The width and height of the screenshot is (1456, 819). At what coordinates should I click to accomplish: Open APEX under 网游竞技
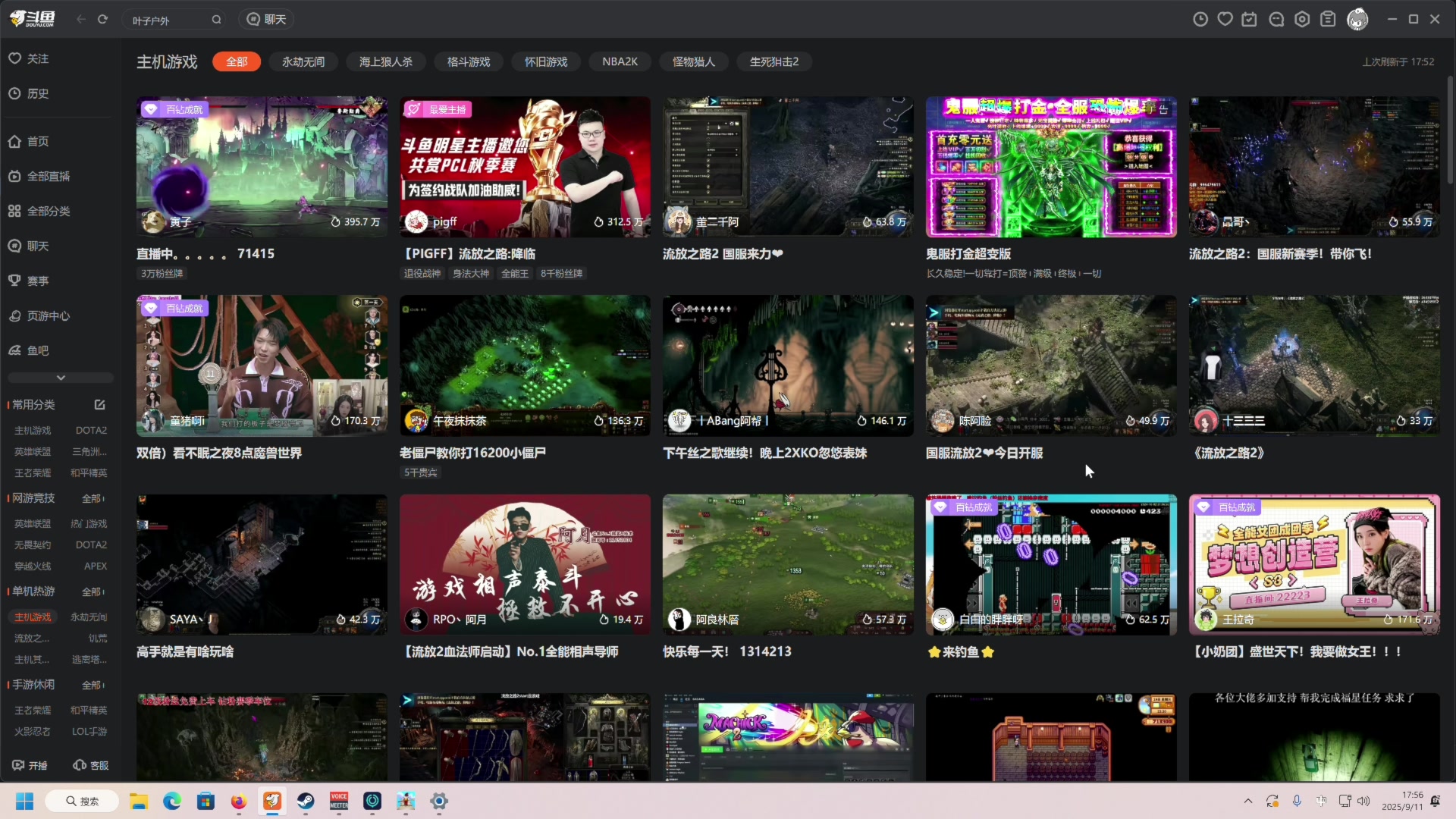tap(96, 566)
